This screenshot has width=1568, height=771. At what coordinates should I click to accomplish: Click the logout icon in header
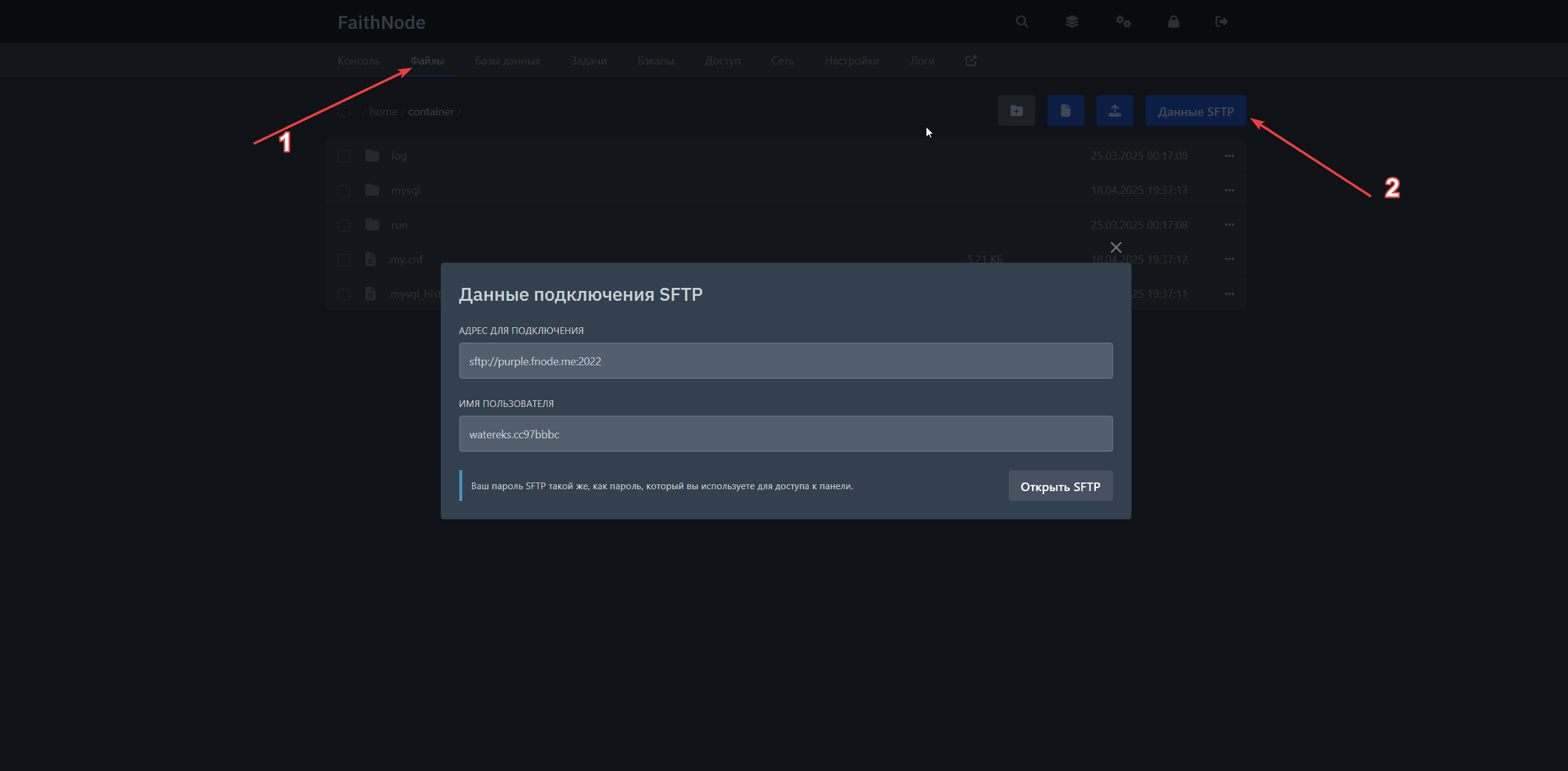[1222, 22]
